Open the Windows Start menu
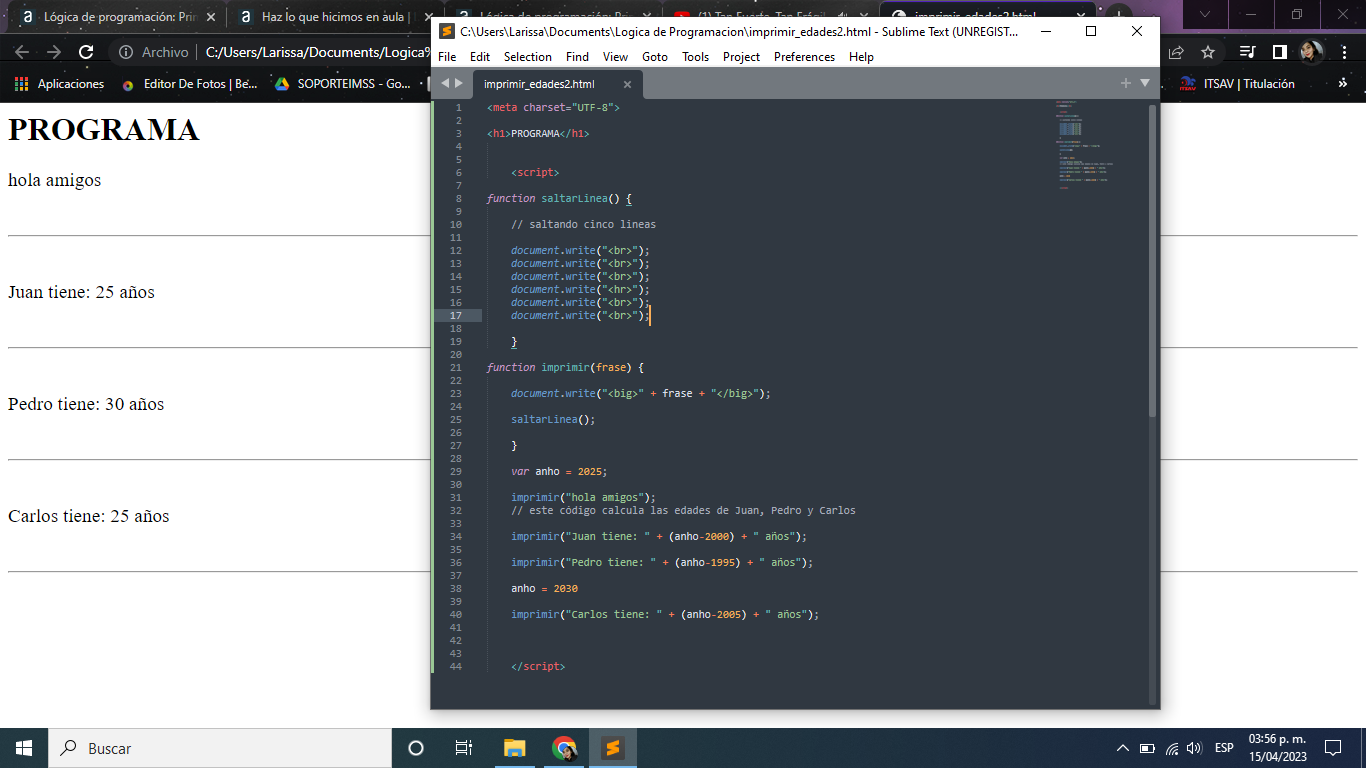Viewport: 1366px width, 768px height. [x=24, y=748]
